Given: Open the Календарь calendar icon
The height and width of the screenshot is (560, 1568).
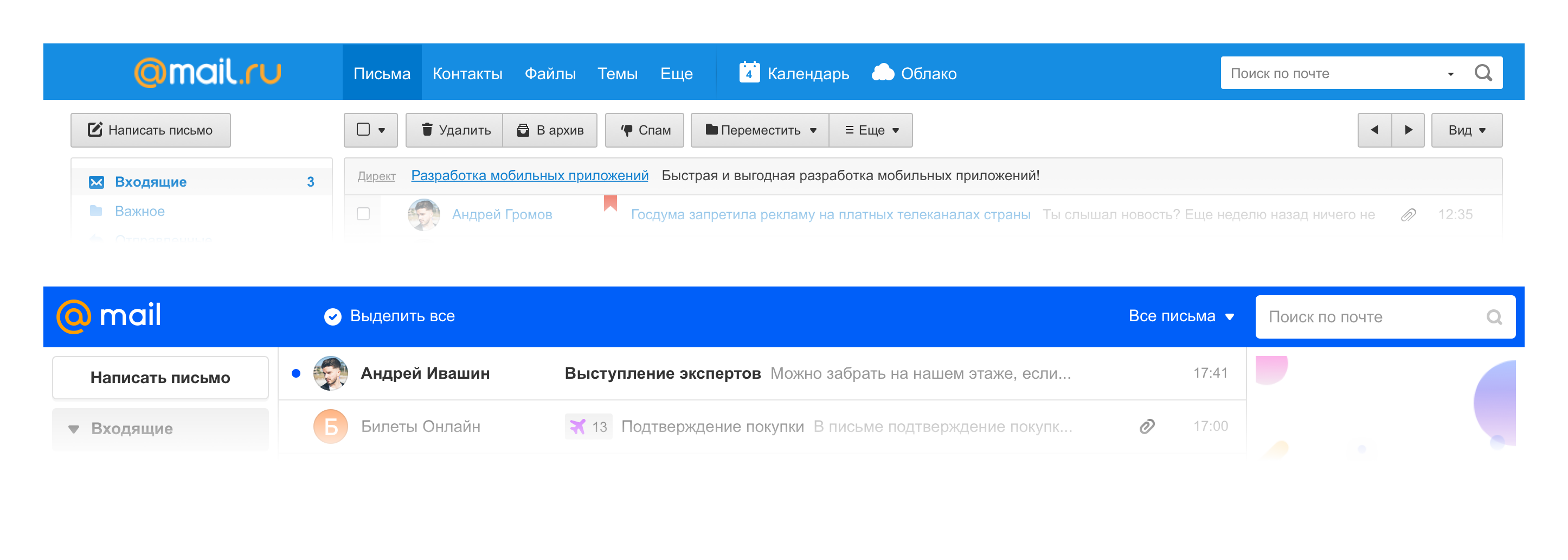Looking at the screenshot, I should 749,72.
